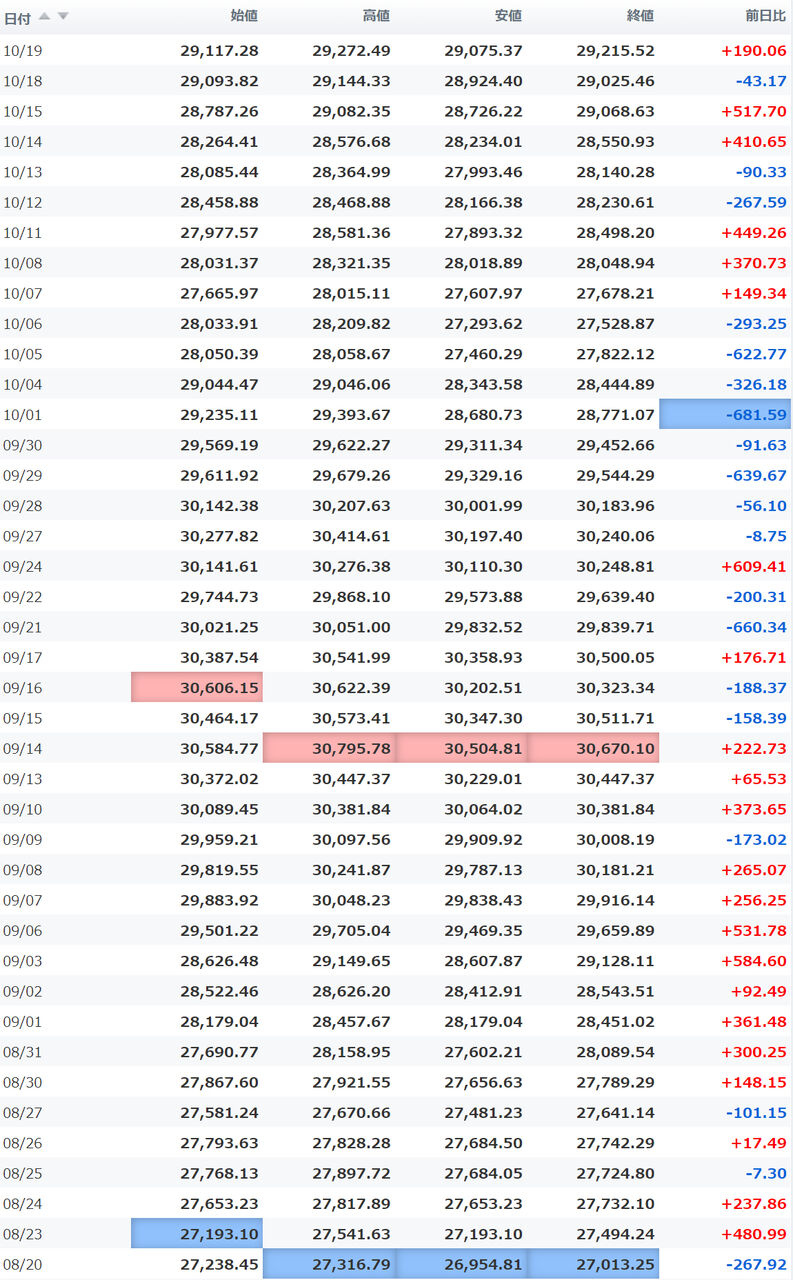Image resolution: width=793 pixels, height=1280 pixels.
Task: Select the 09/15 date cell
Action: [x=23, y=718]
